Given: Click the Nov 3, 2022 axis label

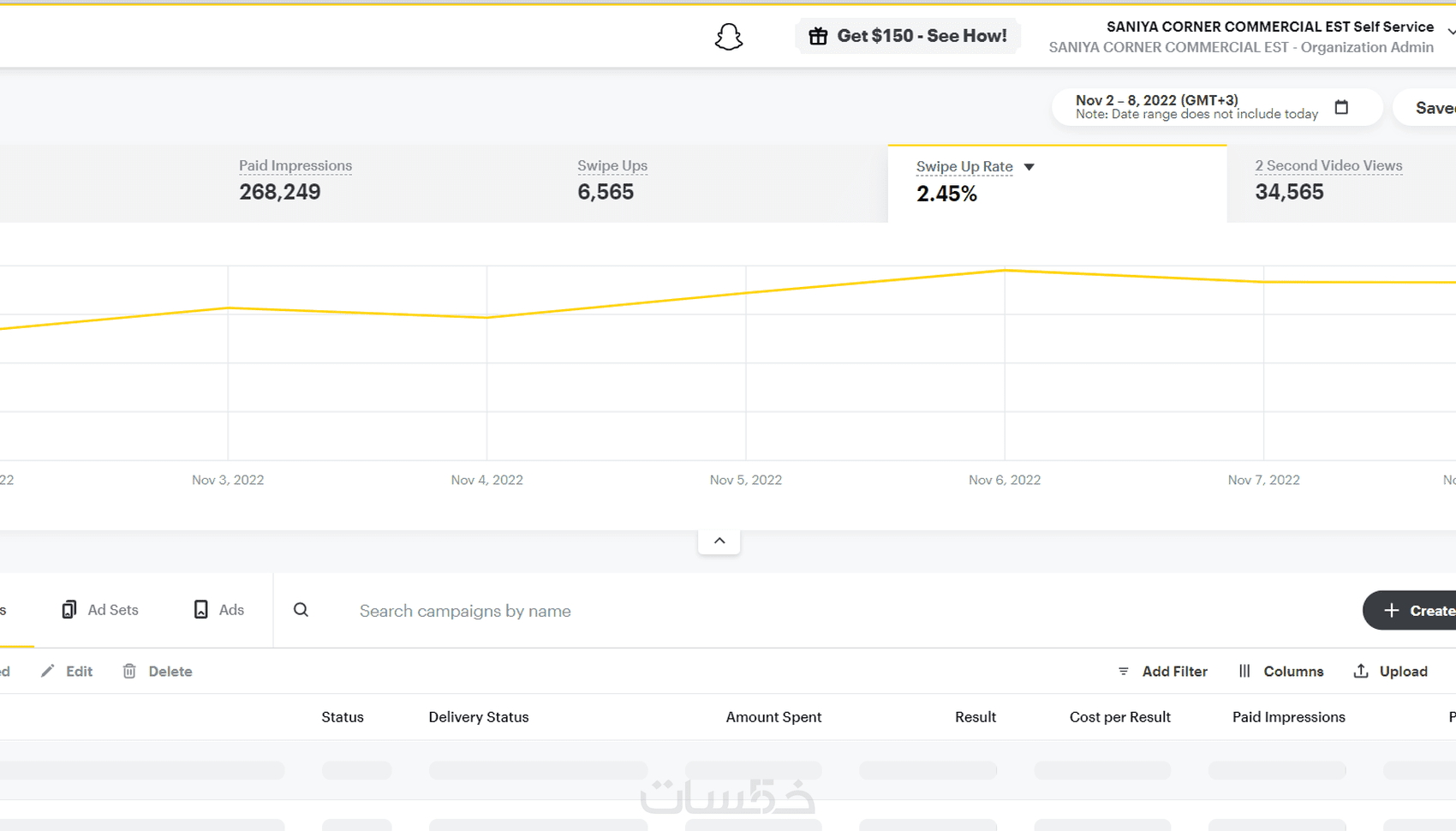Looking at the screenshot, I should [x=228, y=480].
